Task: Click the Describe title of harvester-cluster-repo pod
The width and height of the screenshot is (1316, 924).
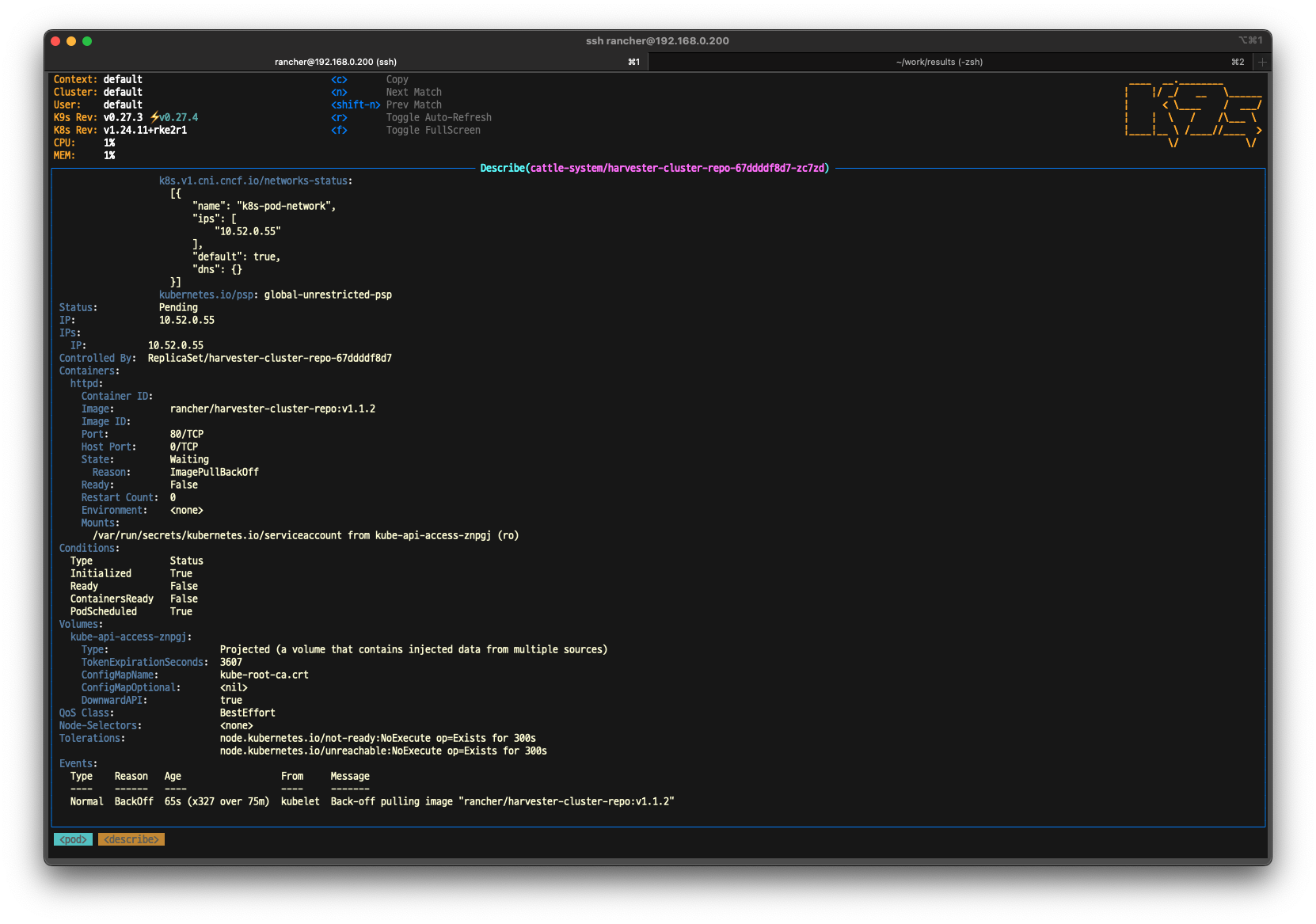Action: click(655, 168)
